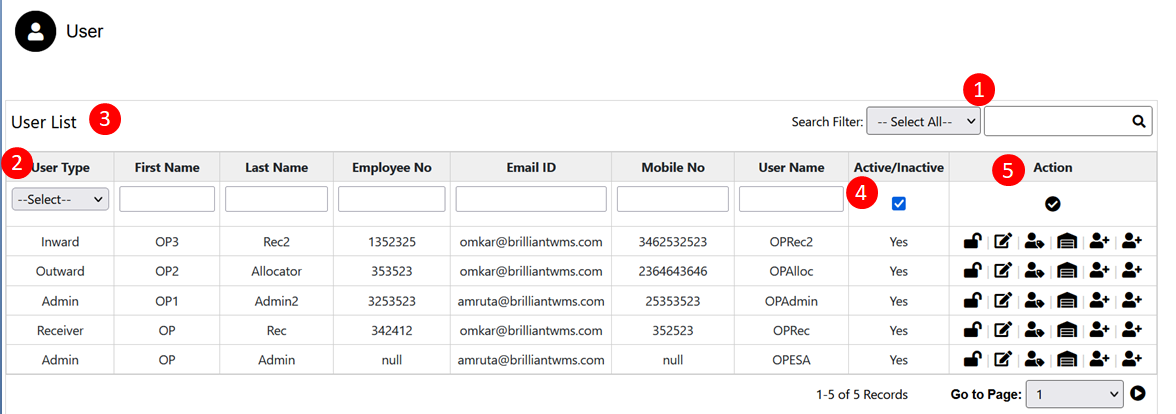
Task: Toggle the Active/Inactive filter checkbox
Action: 898,204
